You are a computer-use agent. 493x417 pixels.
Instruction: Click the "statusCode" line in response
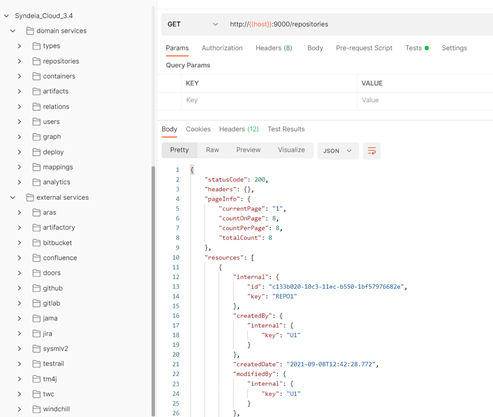point(236,180)
